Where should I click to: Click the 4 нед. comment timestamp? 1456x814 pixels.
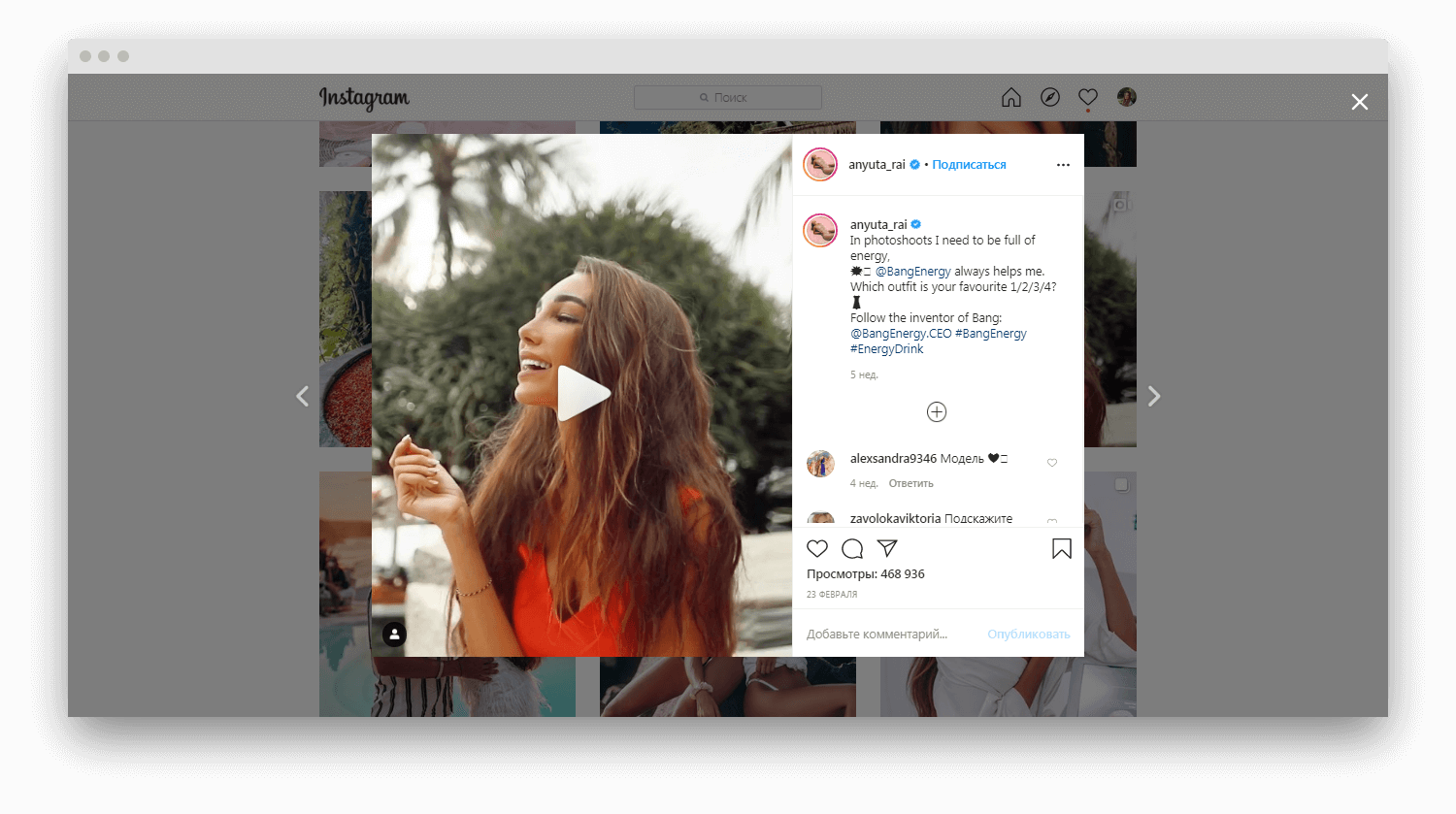[864, 483]
